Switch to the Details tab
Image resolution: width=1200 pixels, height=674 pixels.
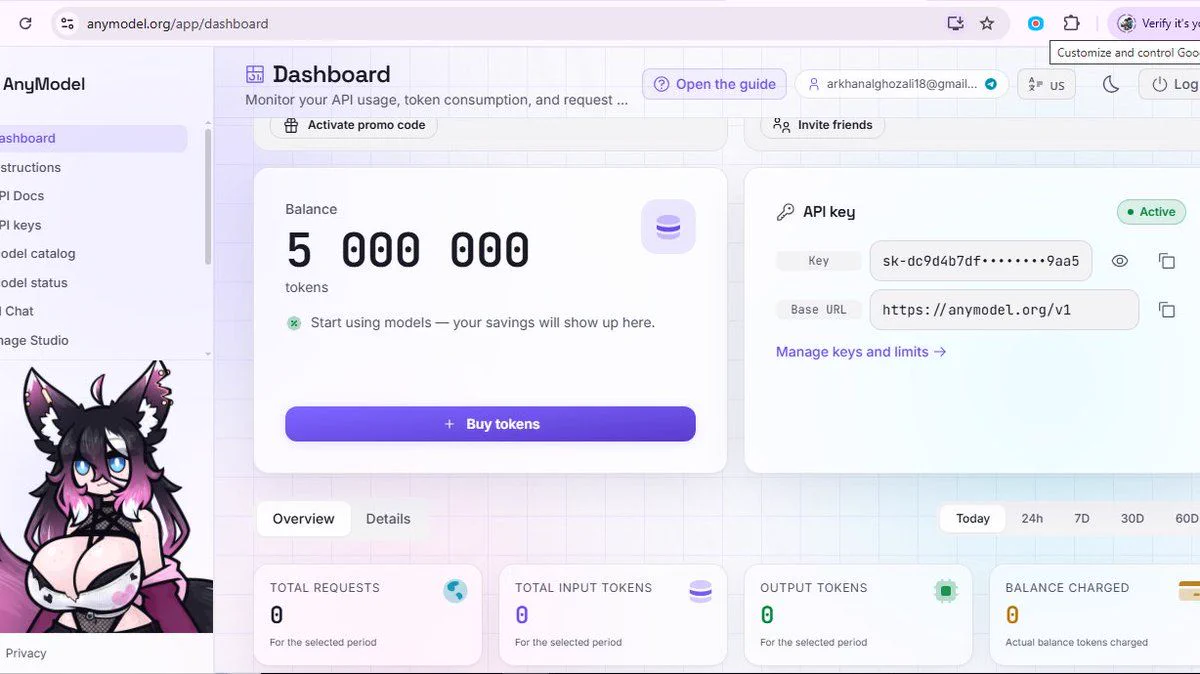pos(388,519)
